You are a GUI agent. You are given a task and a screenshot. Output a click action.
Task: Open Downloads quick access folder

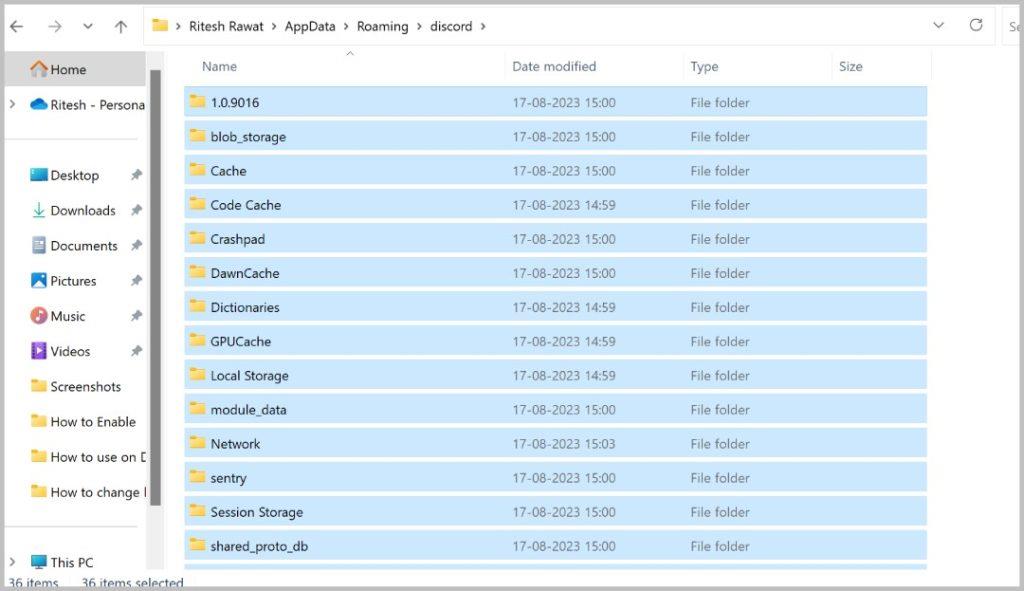[82, 210]
